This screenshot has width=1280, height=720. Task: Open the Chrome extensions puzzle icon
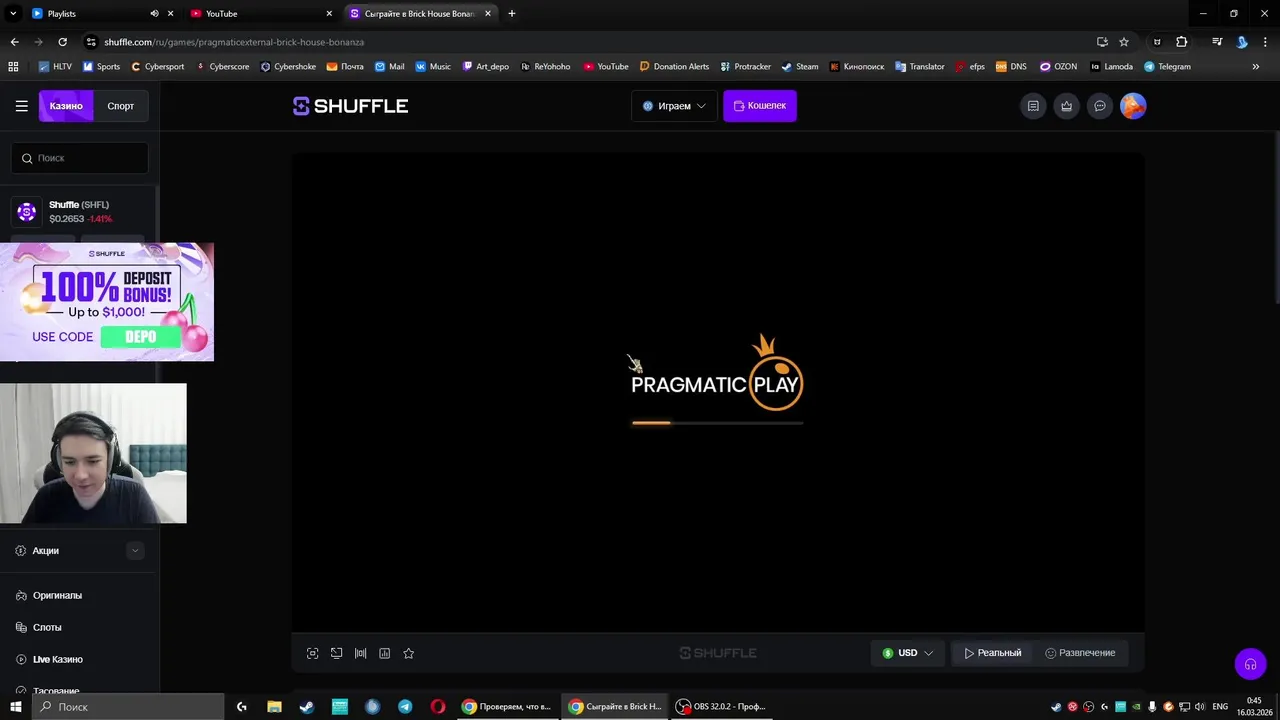point(1182,42)
